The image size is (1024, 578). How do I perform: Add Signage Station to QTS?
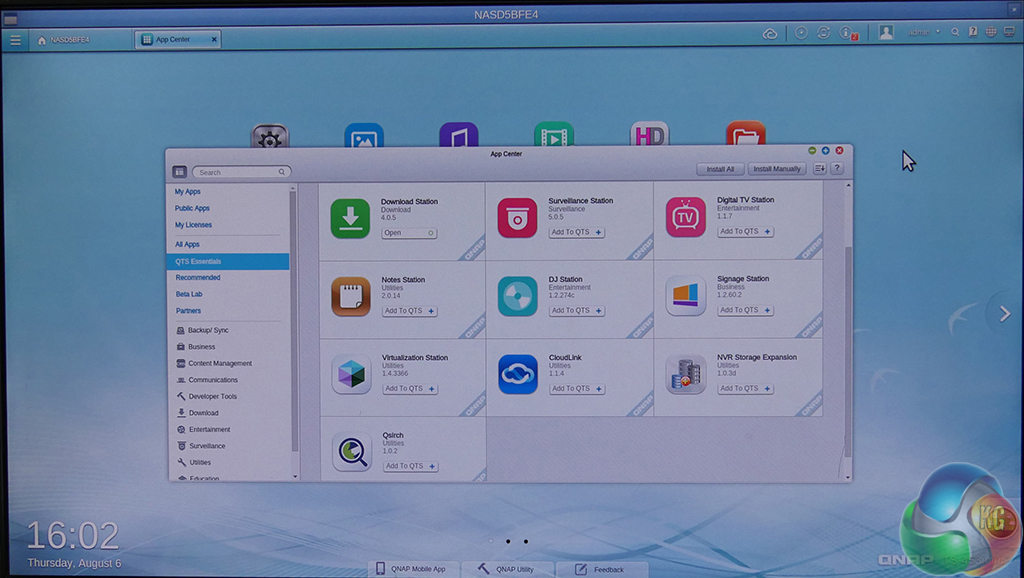coord(745,310)
